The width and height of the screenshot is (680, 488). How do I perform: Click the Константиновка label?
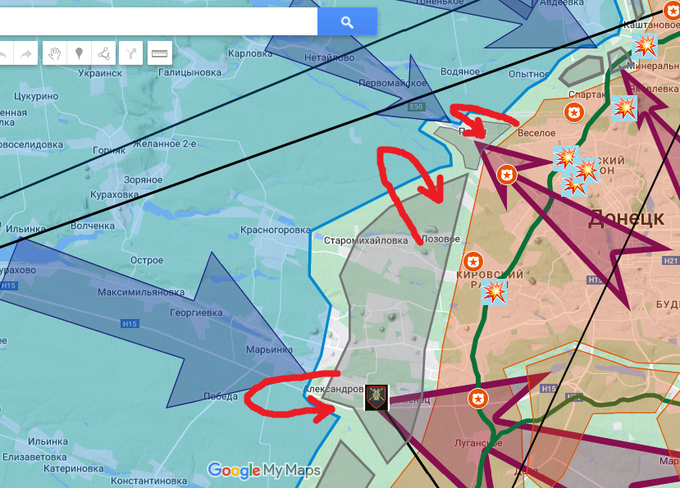point(149,481)
